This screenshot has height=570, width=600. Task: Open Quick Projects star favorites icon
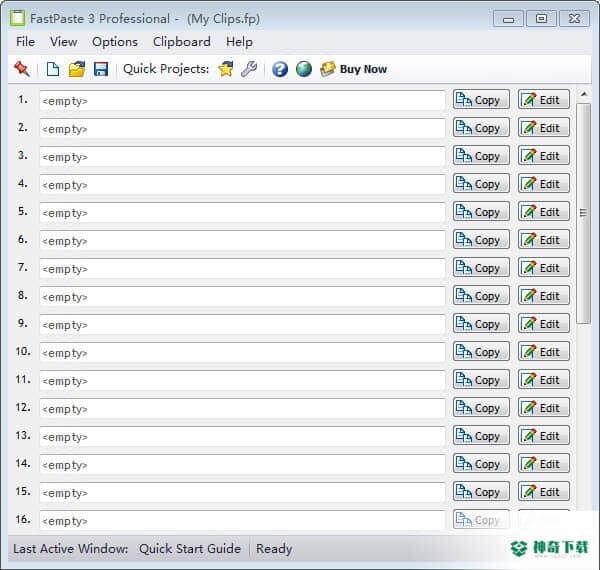(x=226, y=69)
